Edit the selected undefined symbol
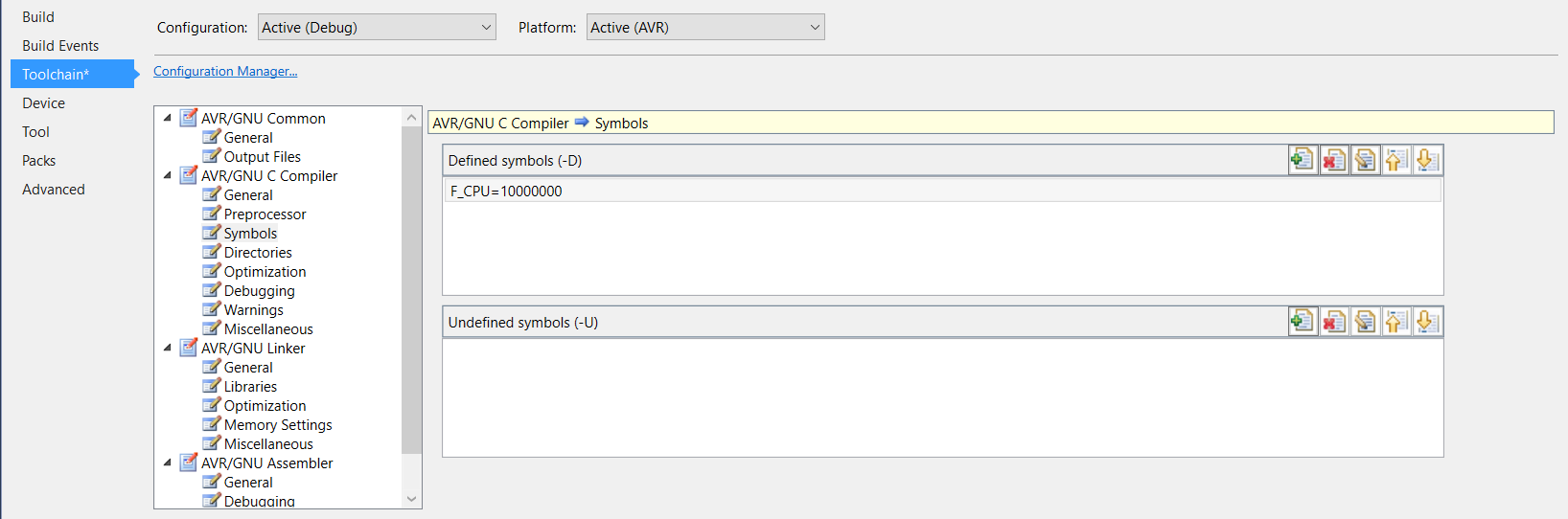This screenshot has height=519, width=1568. coord(1365,322)
